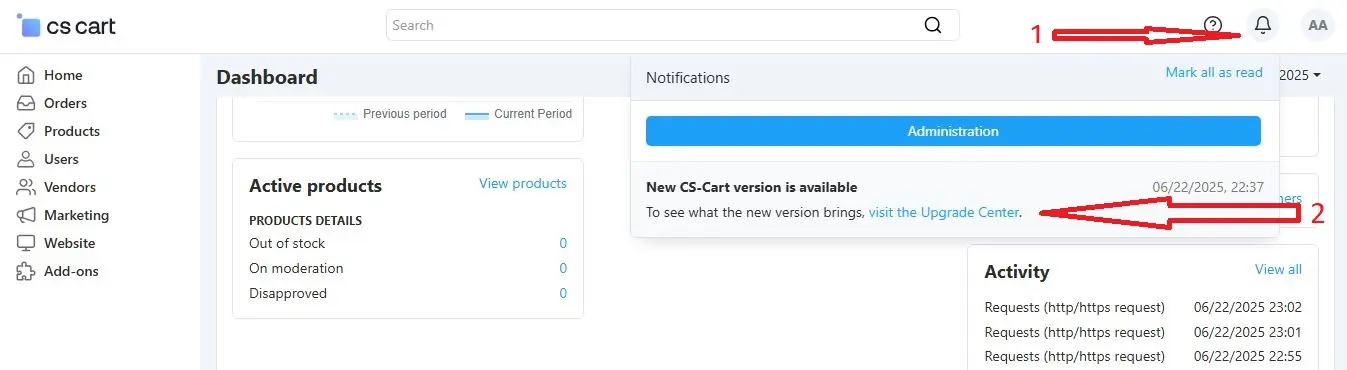Click Mark all as read
The width and height of the screenshot is (1347, 370).
[1214, 72]
